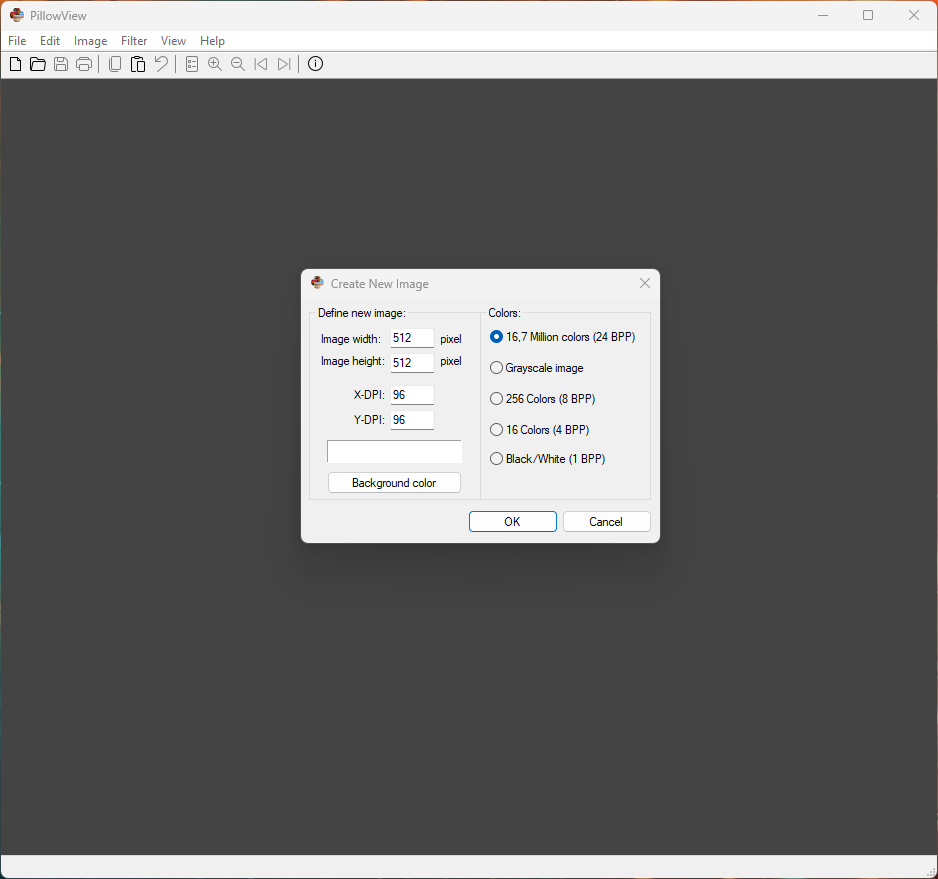
Task: Click the Zoom in magnifier icon
Action: (x=215, y=64)
